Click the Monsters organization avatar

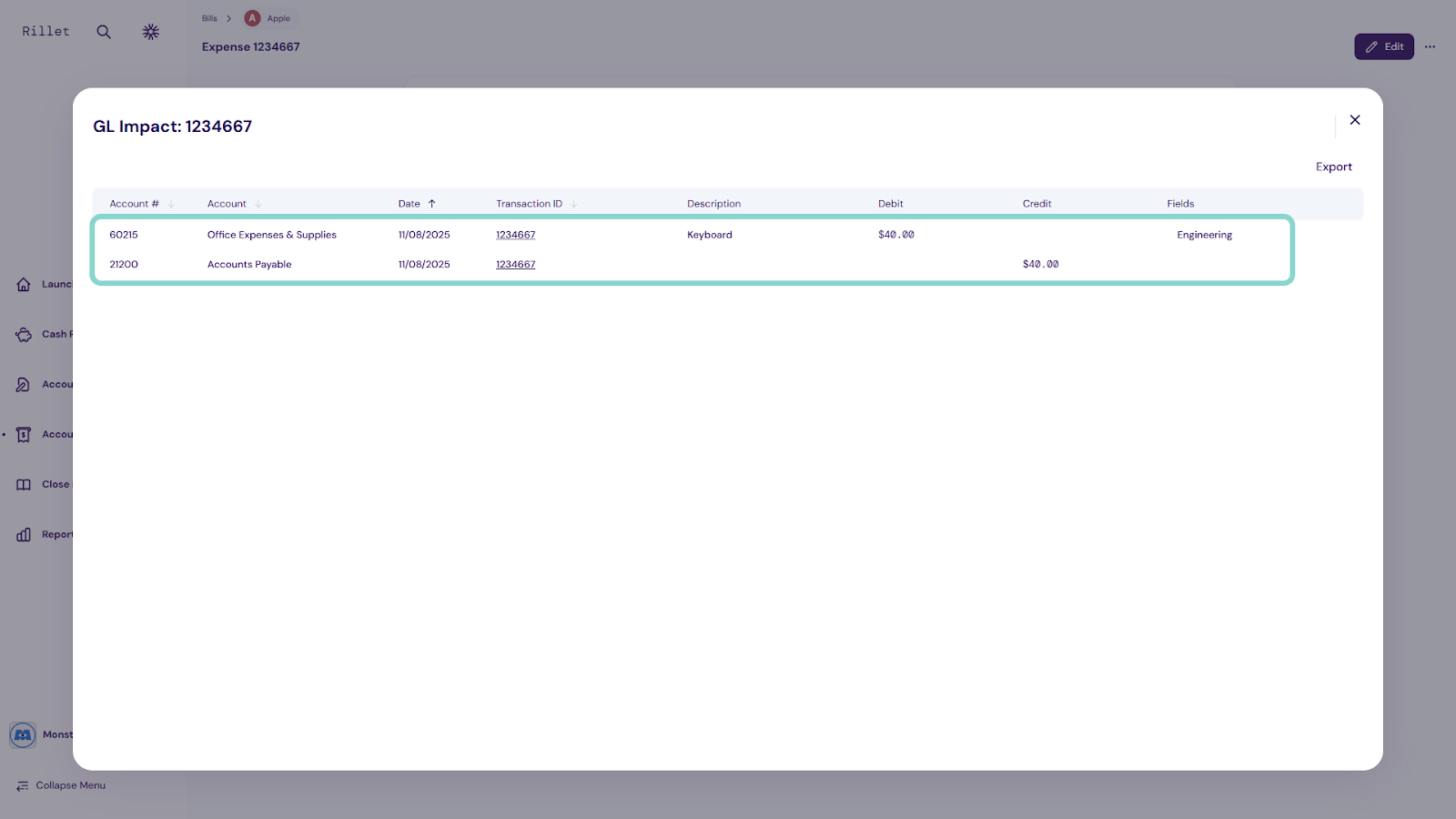(x=23, y=734)
